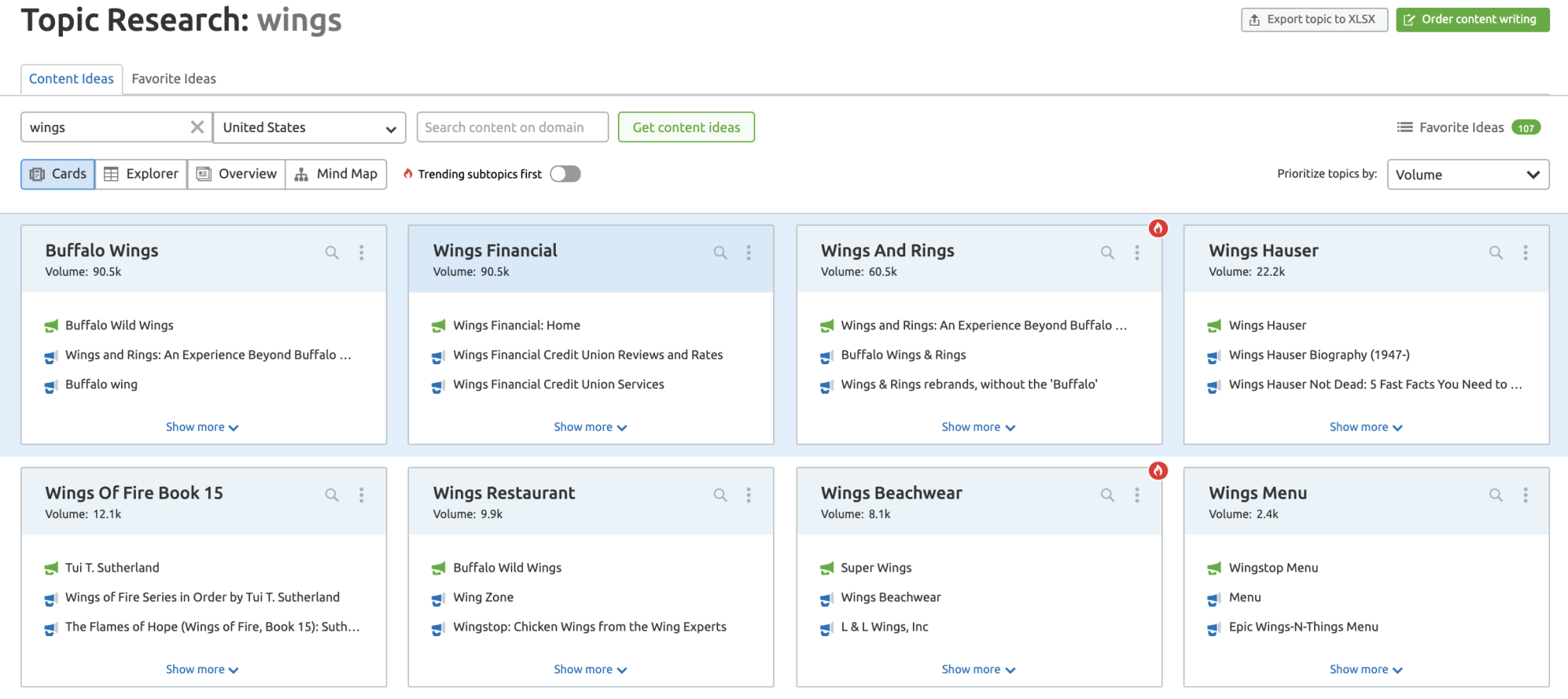Switch to Favorite Ideas tab
Viewport: 1568px width, 699px height.
(x=174, y=78)
